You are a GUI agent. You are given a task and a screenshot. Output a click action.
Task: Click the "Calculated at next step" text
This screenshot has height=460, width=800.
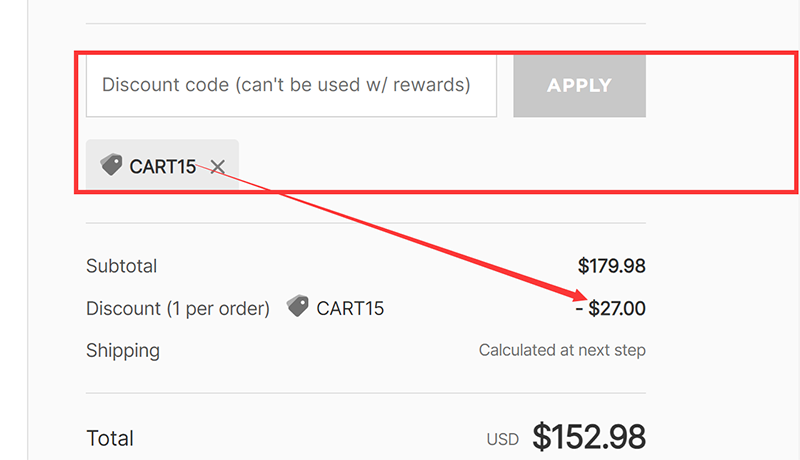(562, 350)
